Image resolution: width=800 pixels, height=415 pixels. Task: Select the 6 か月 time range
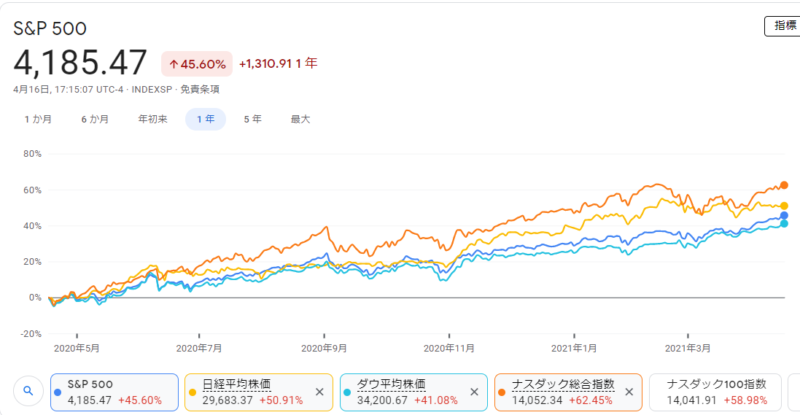tap(95, 119)
